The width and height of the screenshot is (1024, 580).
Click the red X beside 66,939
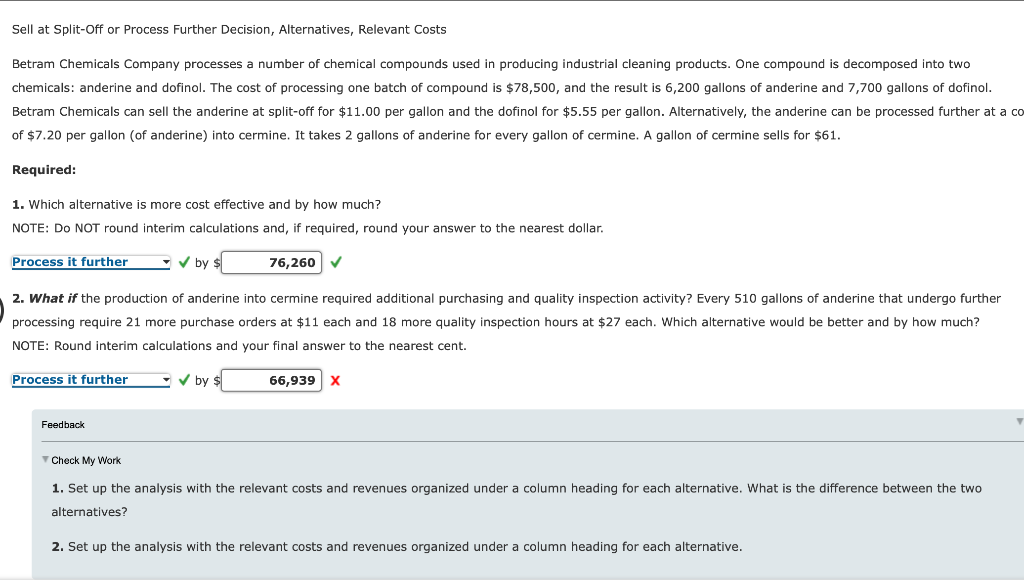335,380
